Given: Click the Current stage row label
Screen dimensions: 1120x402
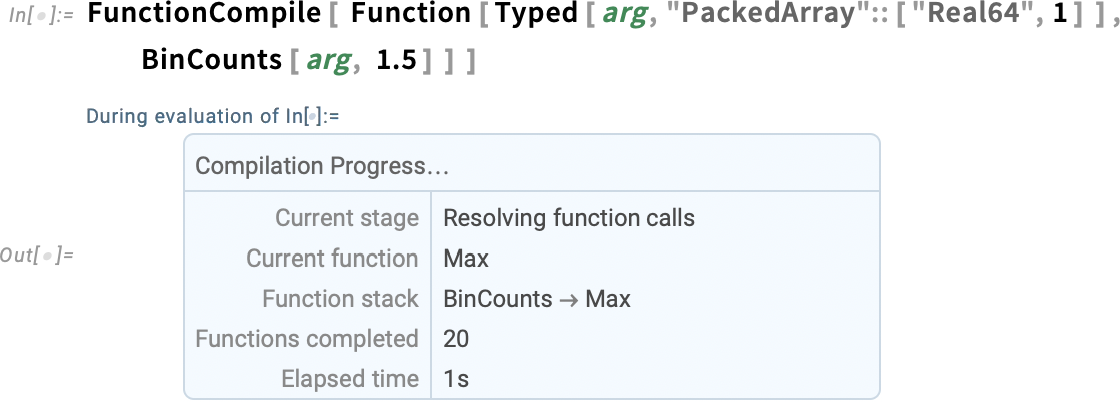Looking at the screenshot, I should 347,218.
